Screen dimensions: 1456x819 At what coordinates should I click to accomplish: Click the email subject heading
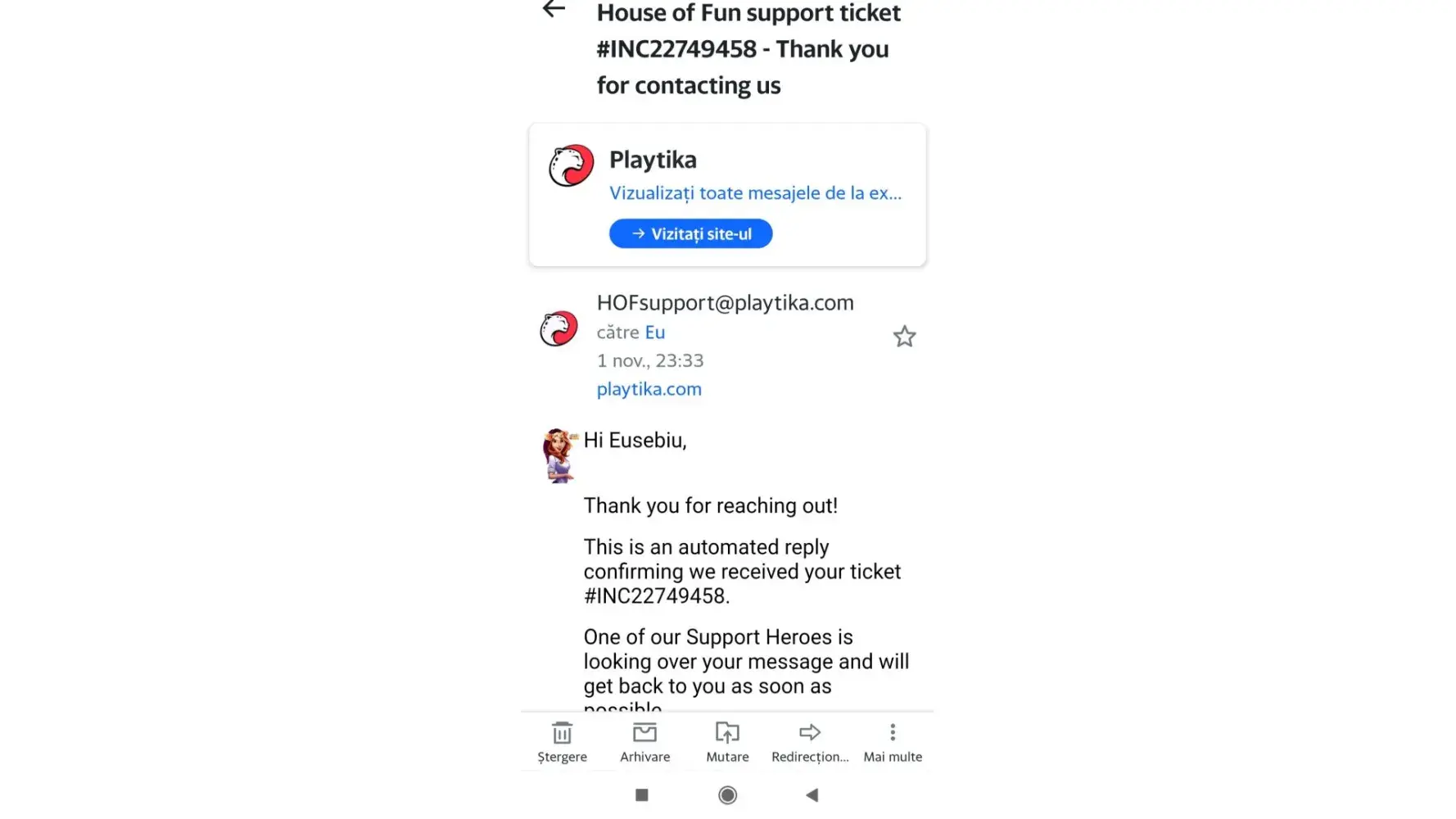748,49
